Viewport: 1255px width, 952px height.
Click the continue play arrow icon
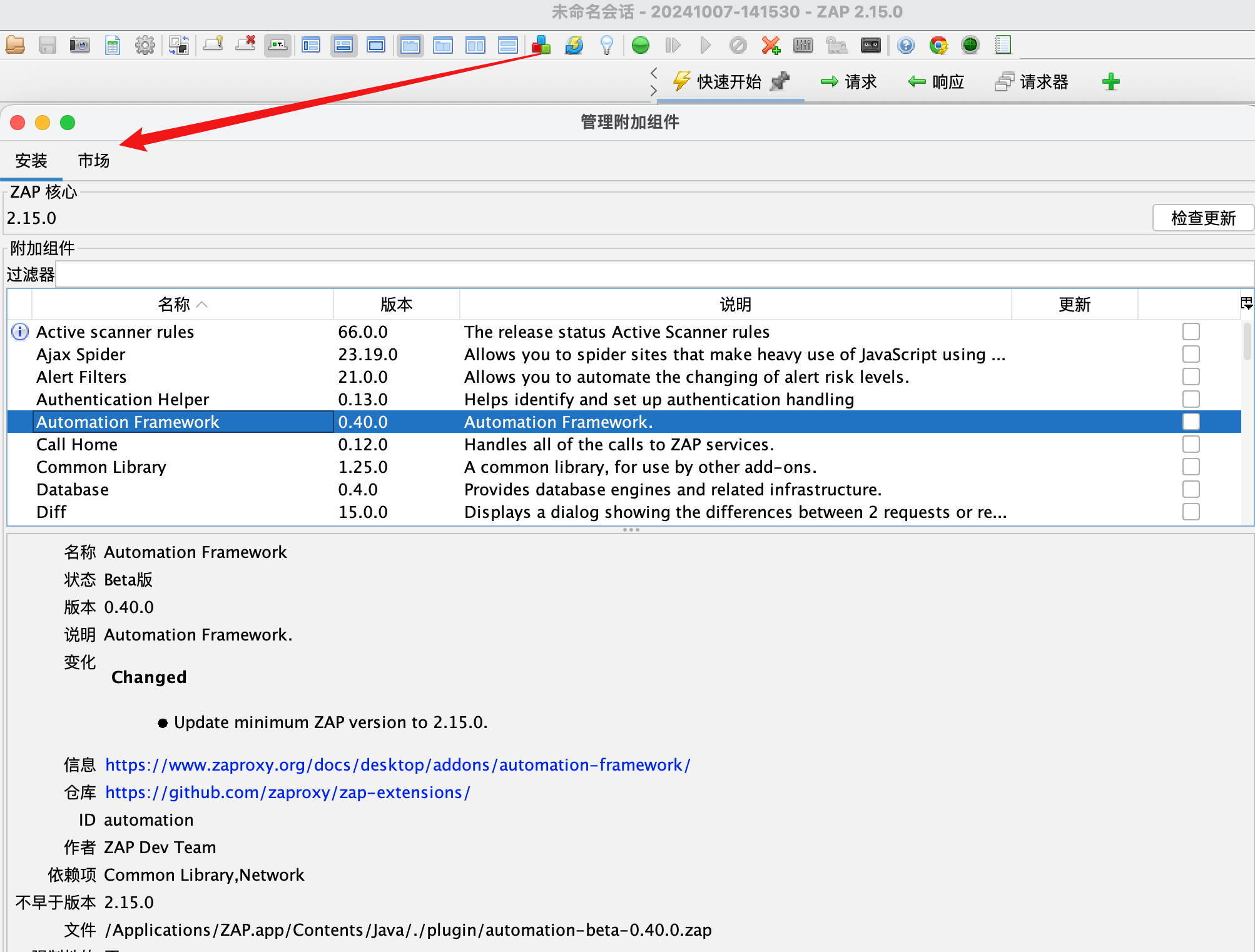tap(706, 45)
